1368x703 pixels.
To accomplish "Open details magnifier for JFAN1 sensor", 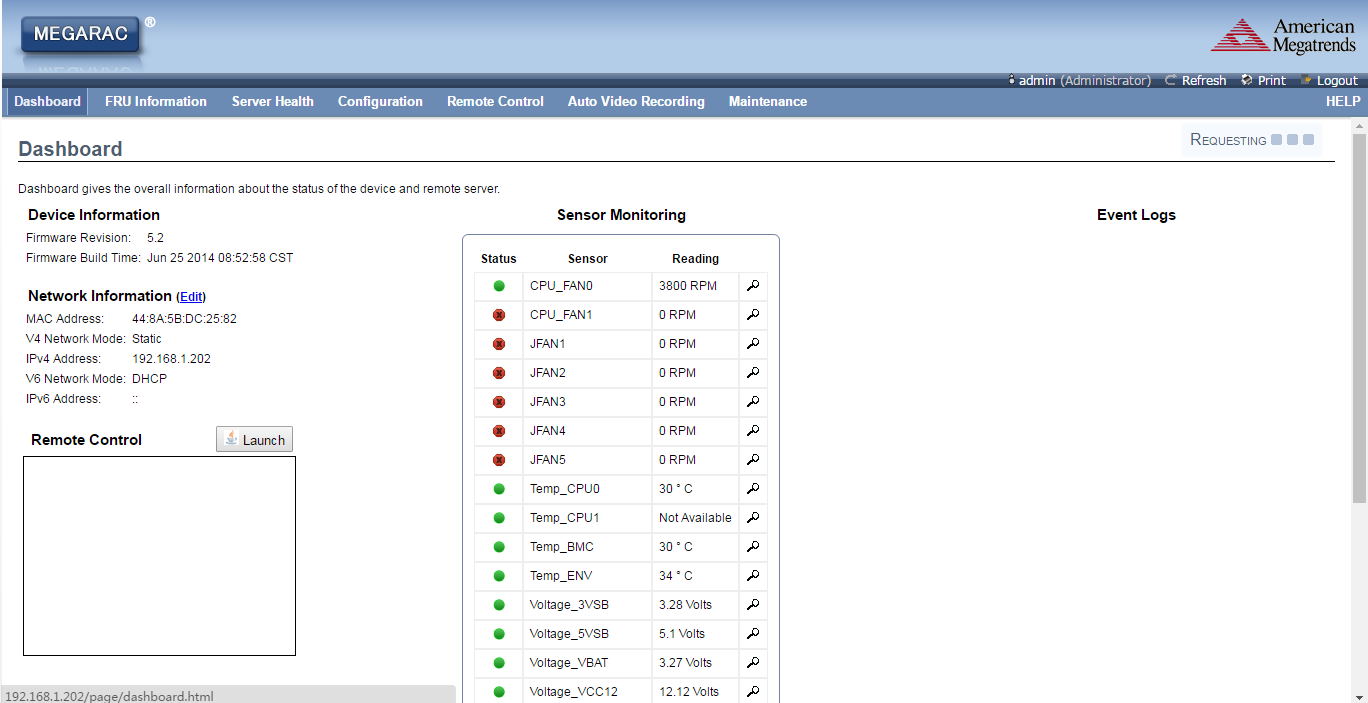I will (753, 344).
